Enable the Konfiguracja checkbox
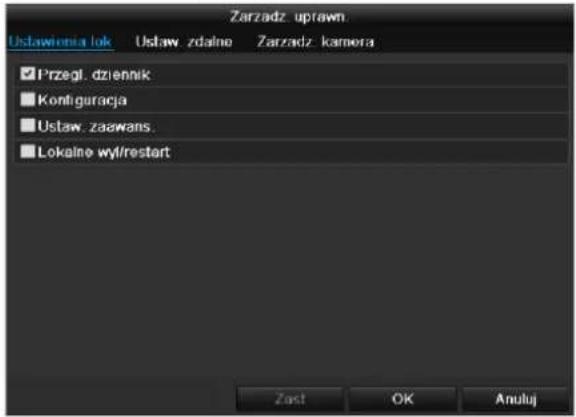576x417 pixels. tap(28, 99)
